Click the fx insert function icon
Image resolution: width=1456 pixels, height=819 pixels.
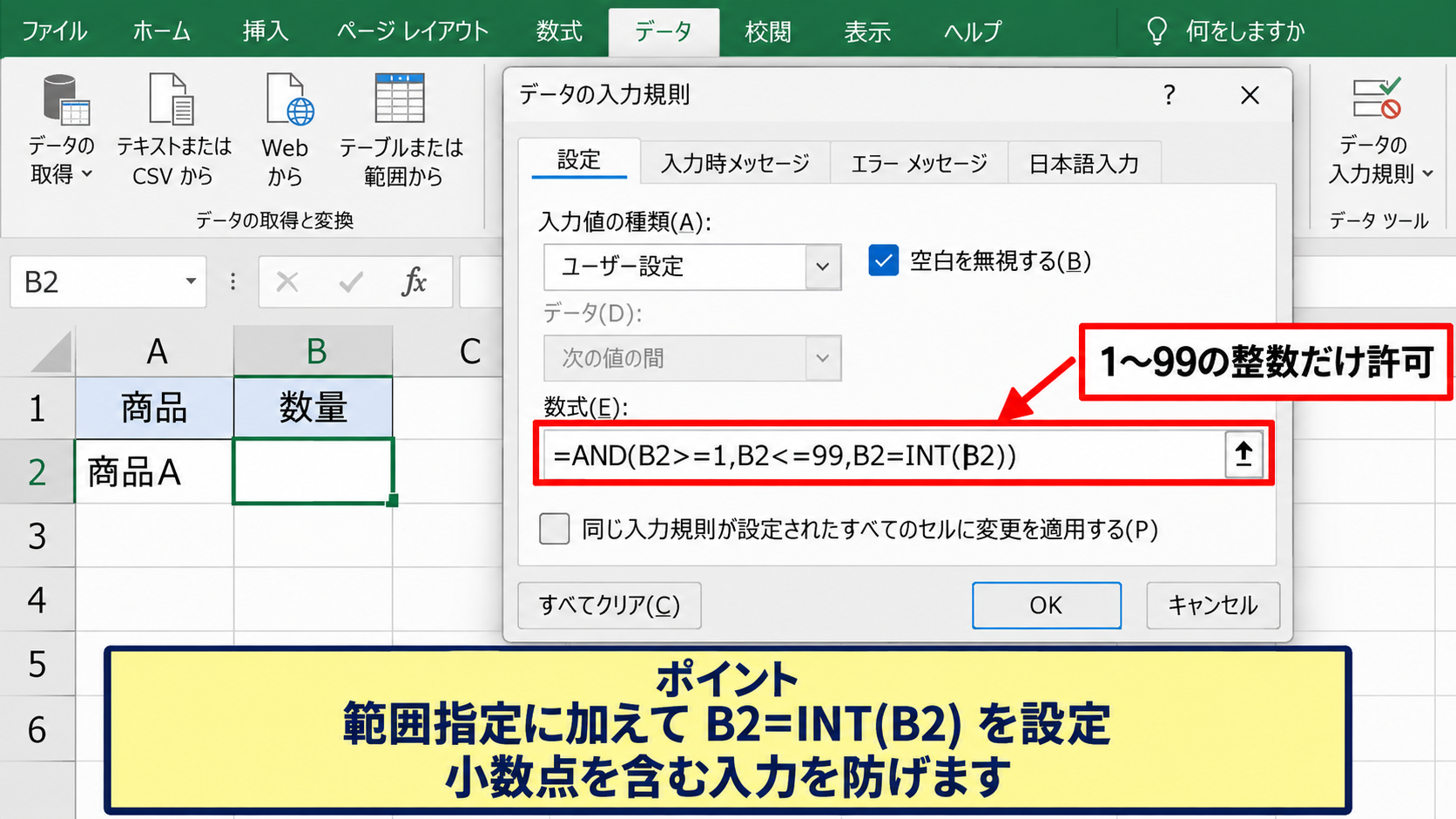[414, 281]
